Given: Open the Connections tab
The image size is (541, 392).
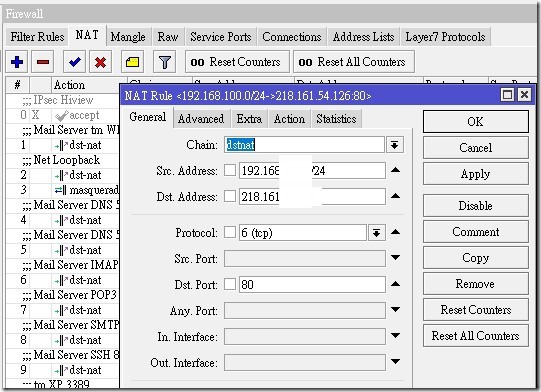Looking at the screenshot, I should coord(292,37).
